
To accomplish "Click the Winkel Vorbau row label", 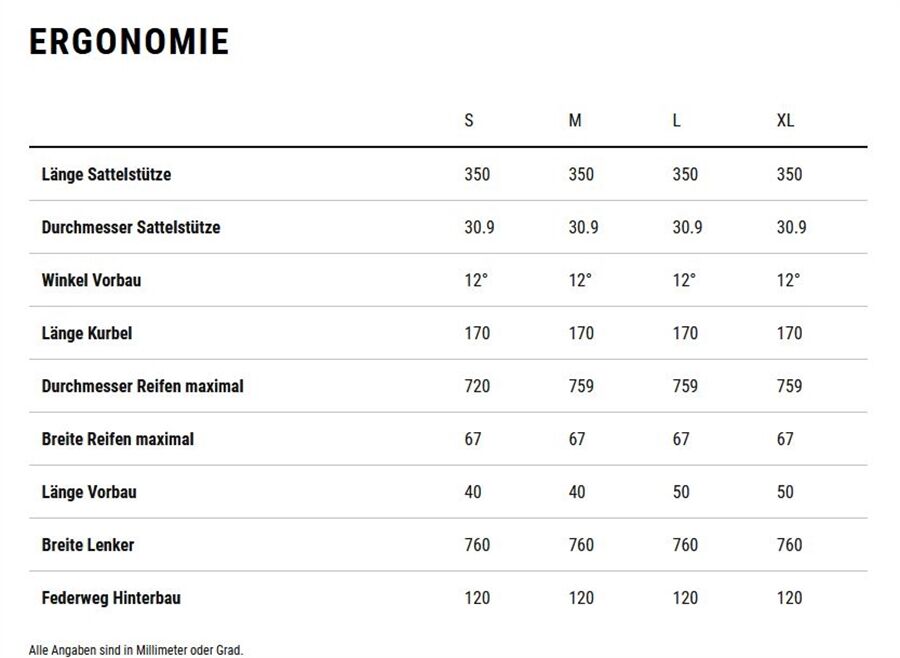I will [91, 280].
